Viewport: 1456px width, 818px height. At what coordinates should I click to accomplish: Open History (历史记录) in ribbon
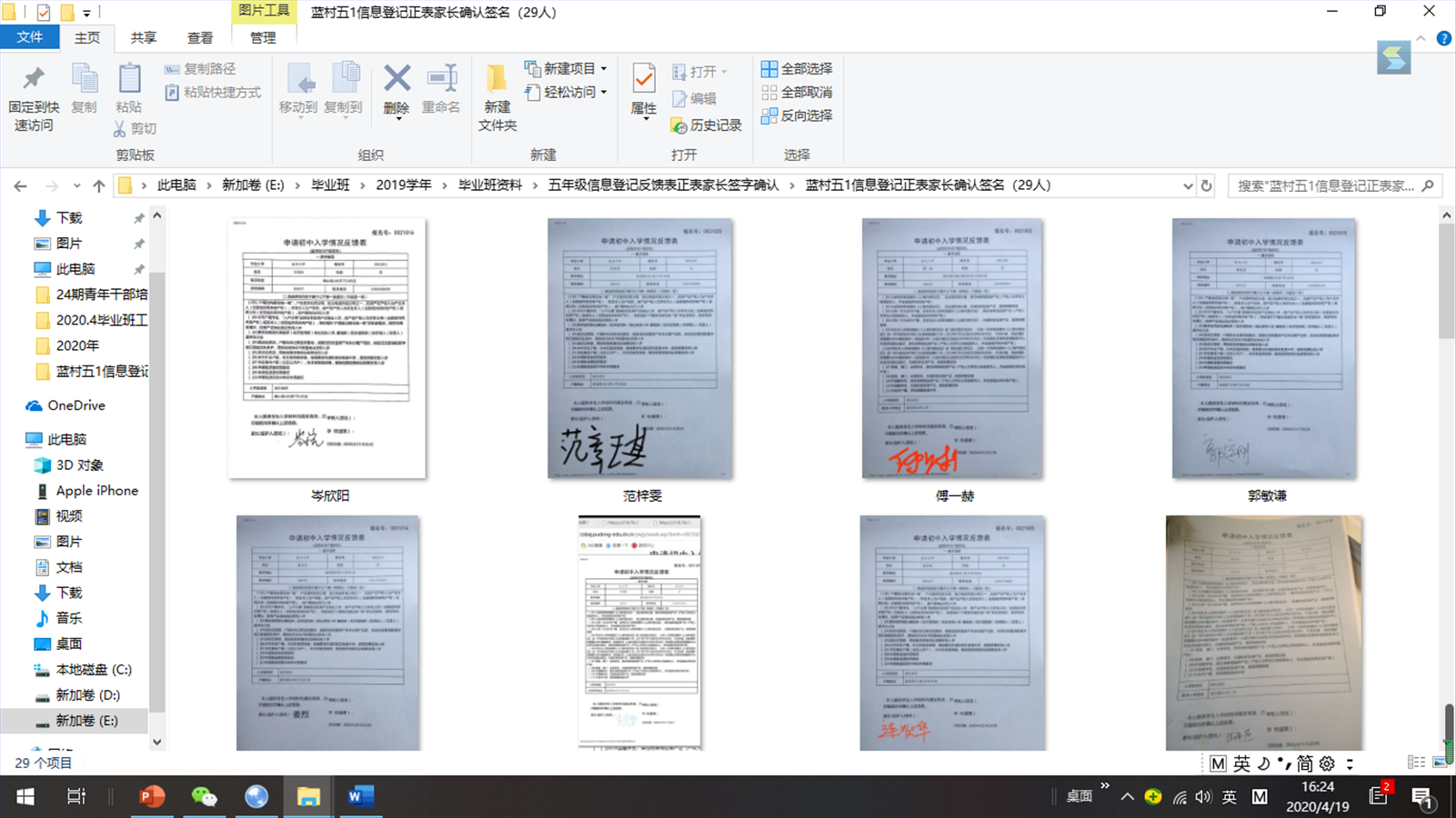click(706, 125)
